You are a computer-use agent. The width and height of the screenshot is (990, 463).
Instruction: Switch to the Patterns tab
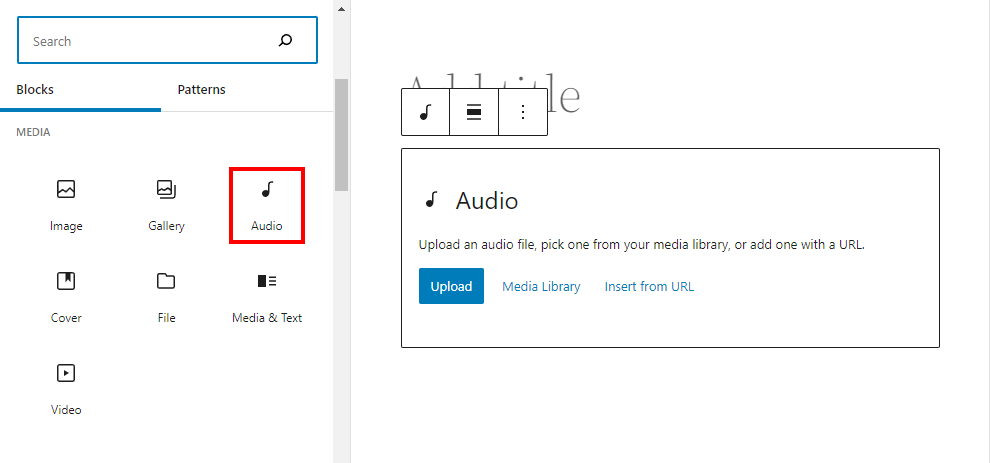click(x=201, y=90)
